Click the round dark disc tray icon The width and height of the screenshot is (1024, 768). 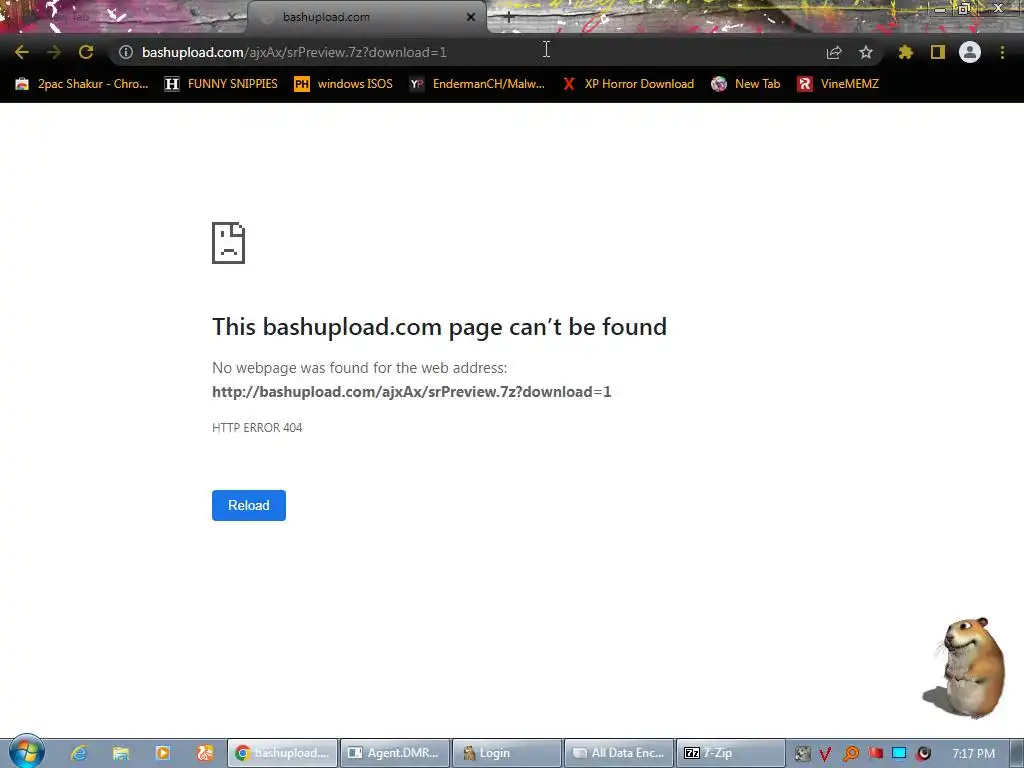[923, 754]
